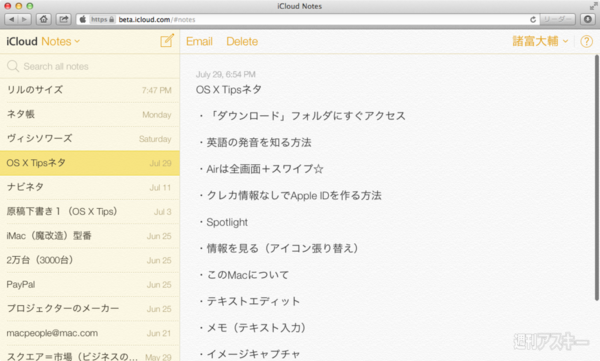
Task: Click the note title OS X Tipsネタ in editor
Action: [x=228, y=90]
